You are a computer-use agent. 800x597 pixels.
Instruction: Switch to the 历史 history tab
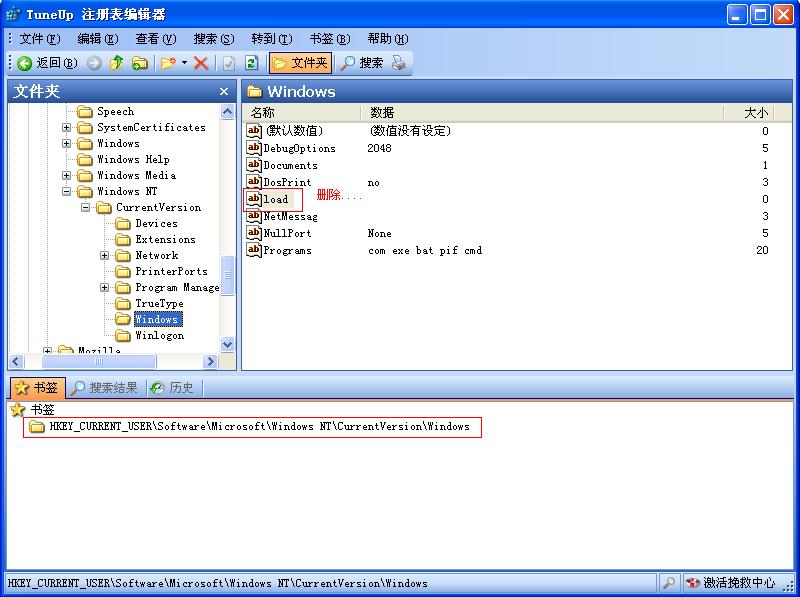click(173, 388)
